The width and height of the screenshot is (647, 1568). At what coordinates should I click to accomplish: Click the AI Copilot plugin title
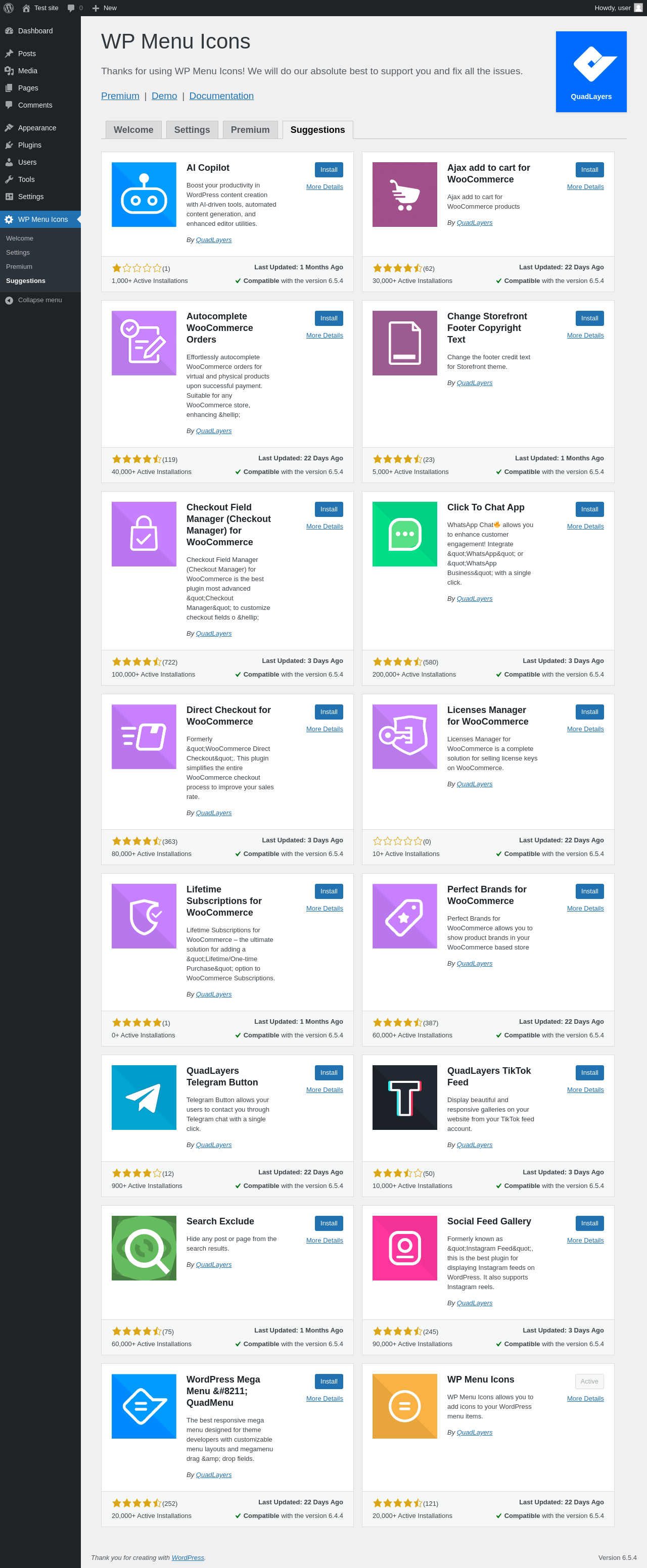pyautogui.click(x=208, y=168)
